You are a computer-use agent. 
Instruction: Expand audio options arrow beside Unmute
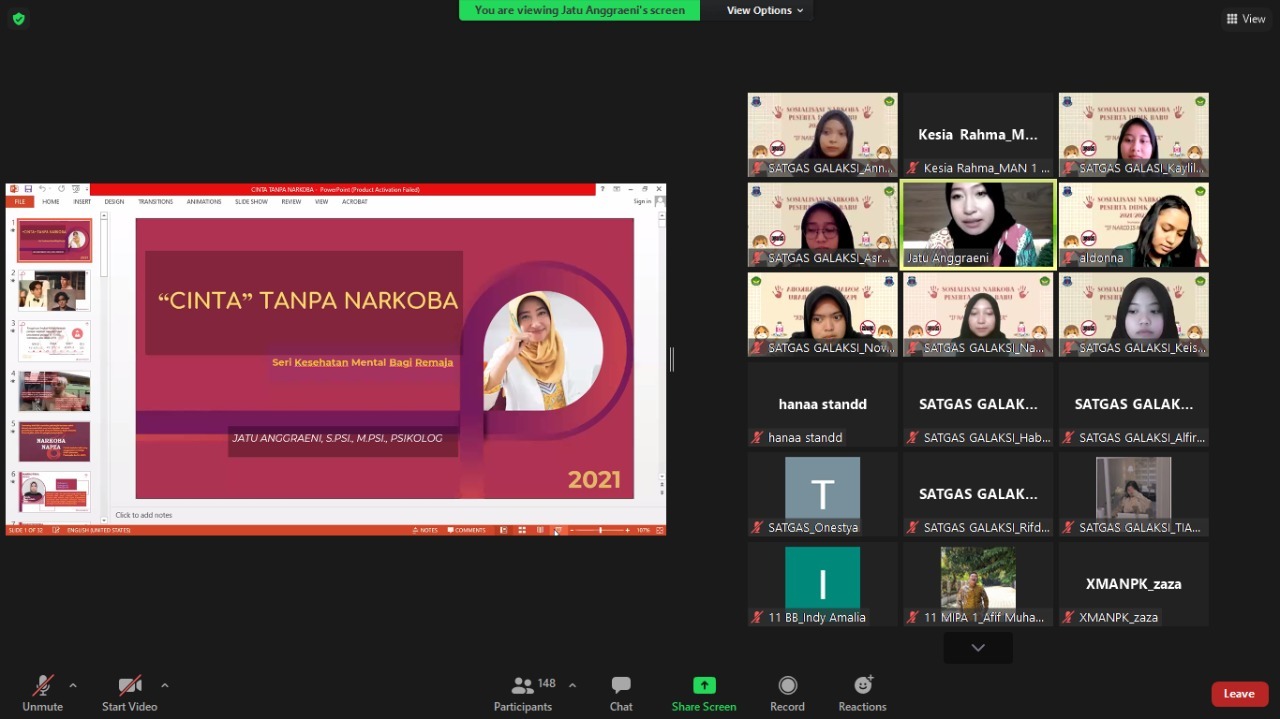(x=73, y=685)
